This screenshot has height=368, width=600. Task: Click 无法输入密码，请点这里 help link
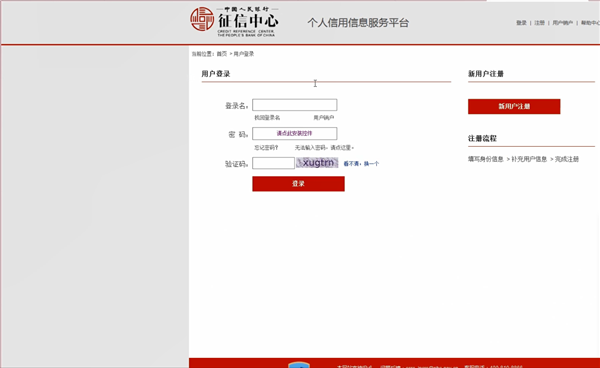coord(324,148)
